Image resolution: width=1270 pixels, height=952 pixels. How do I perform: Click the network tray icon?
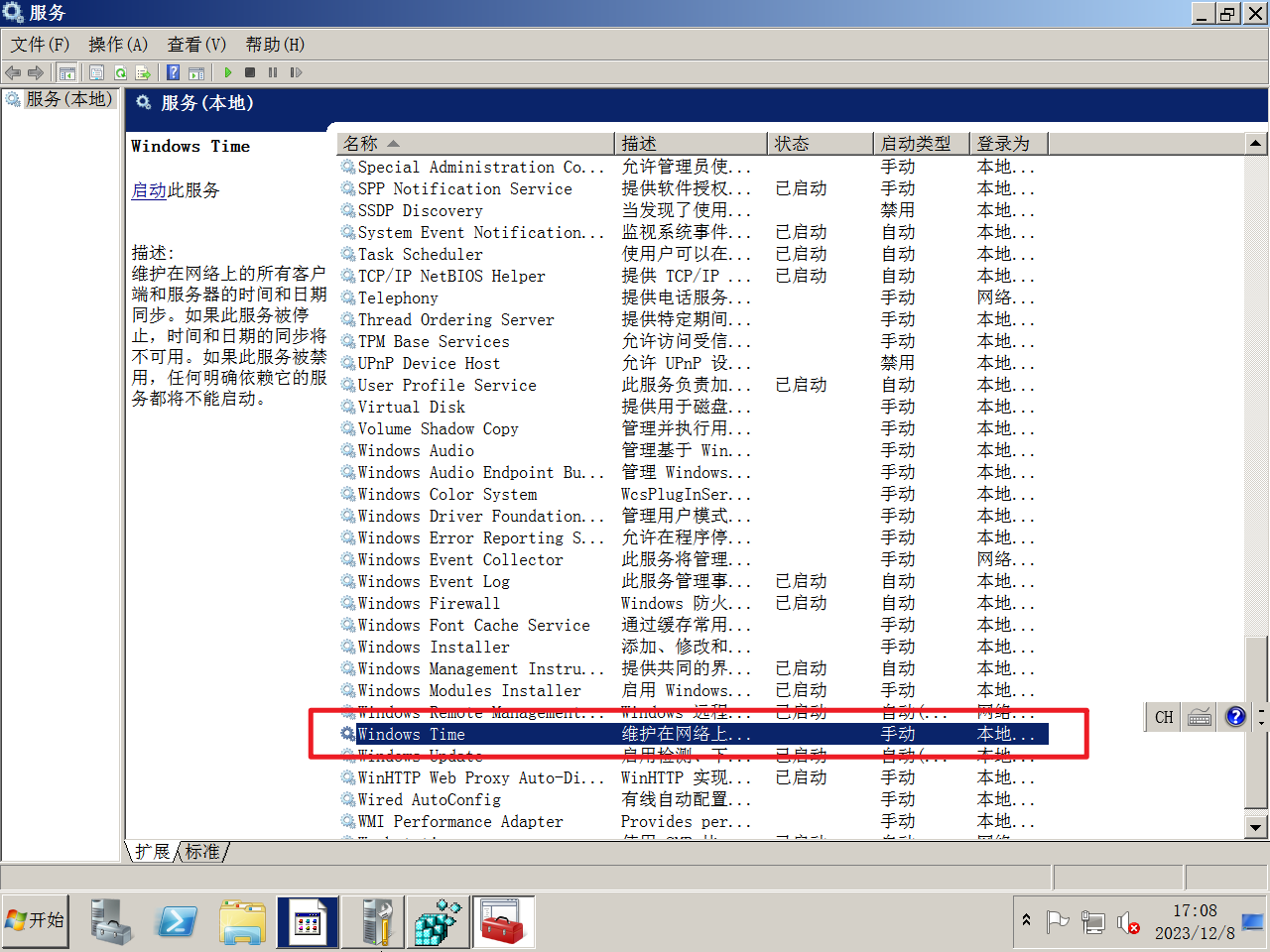tap(1093, 923)
